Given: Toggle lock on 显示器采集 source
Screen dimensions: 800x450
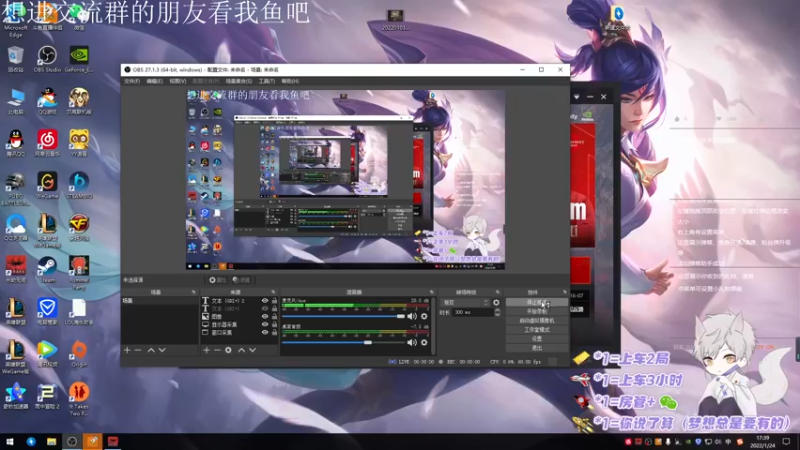Looking at the screenshot, I should pos(274,324).
